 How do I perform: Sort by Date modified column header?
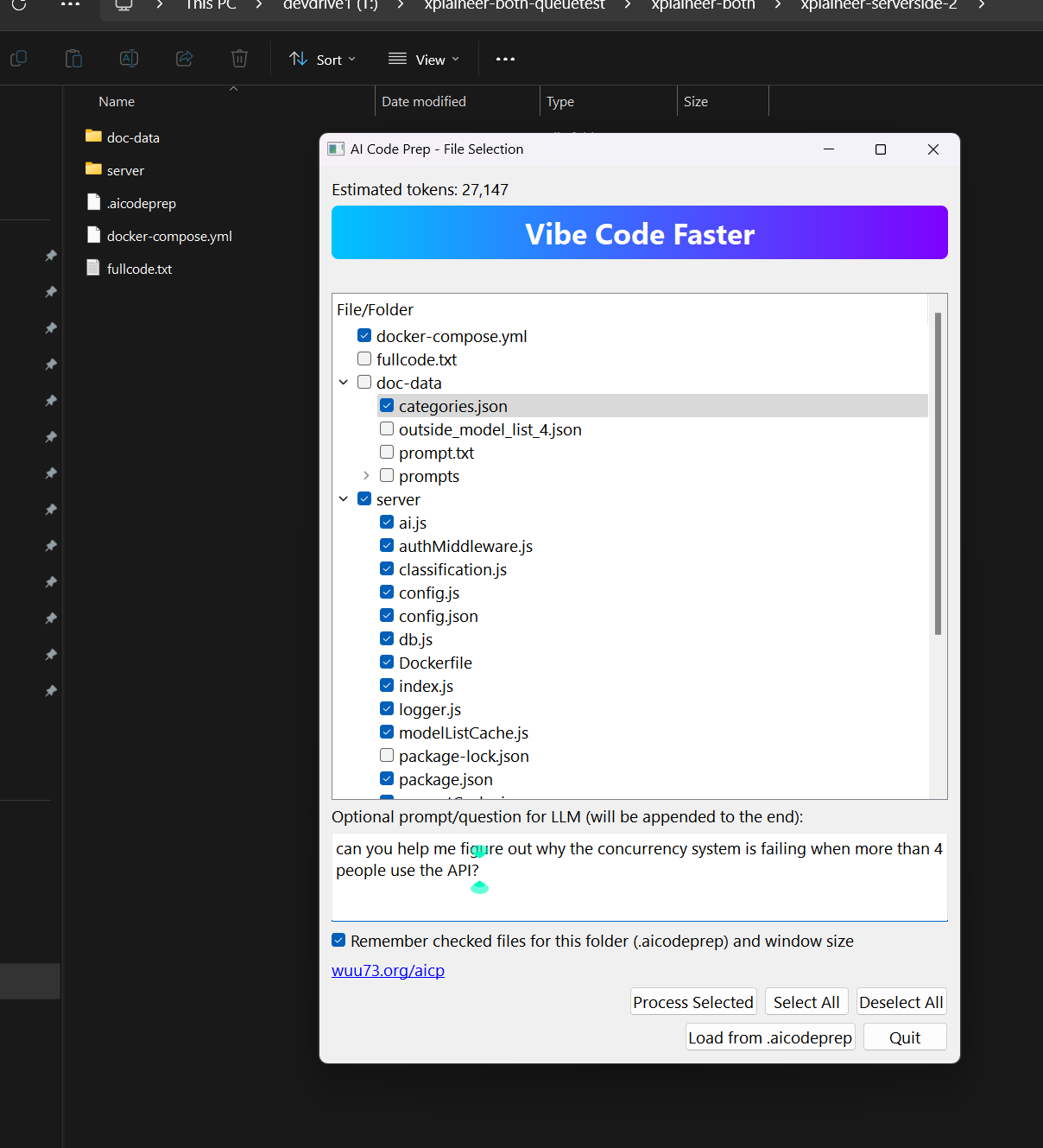point(424,101)
